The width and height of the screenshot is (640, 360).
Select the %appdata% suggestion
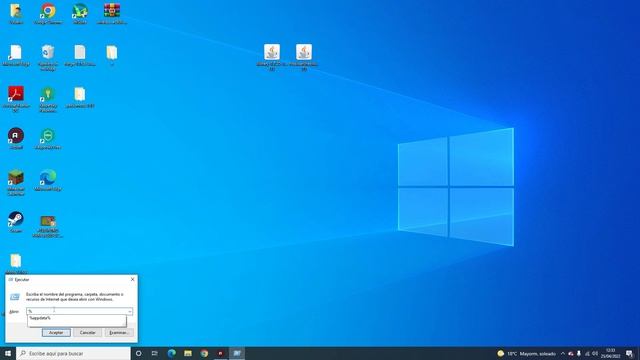40,318
